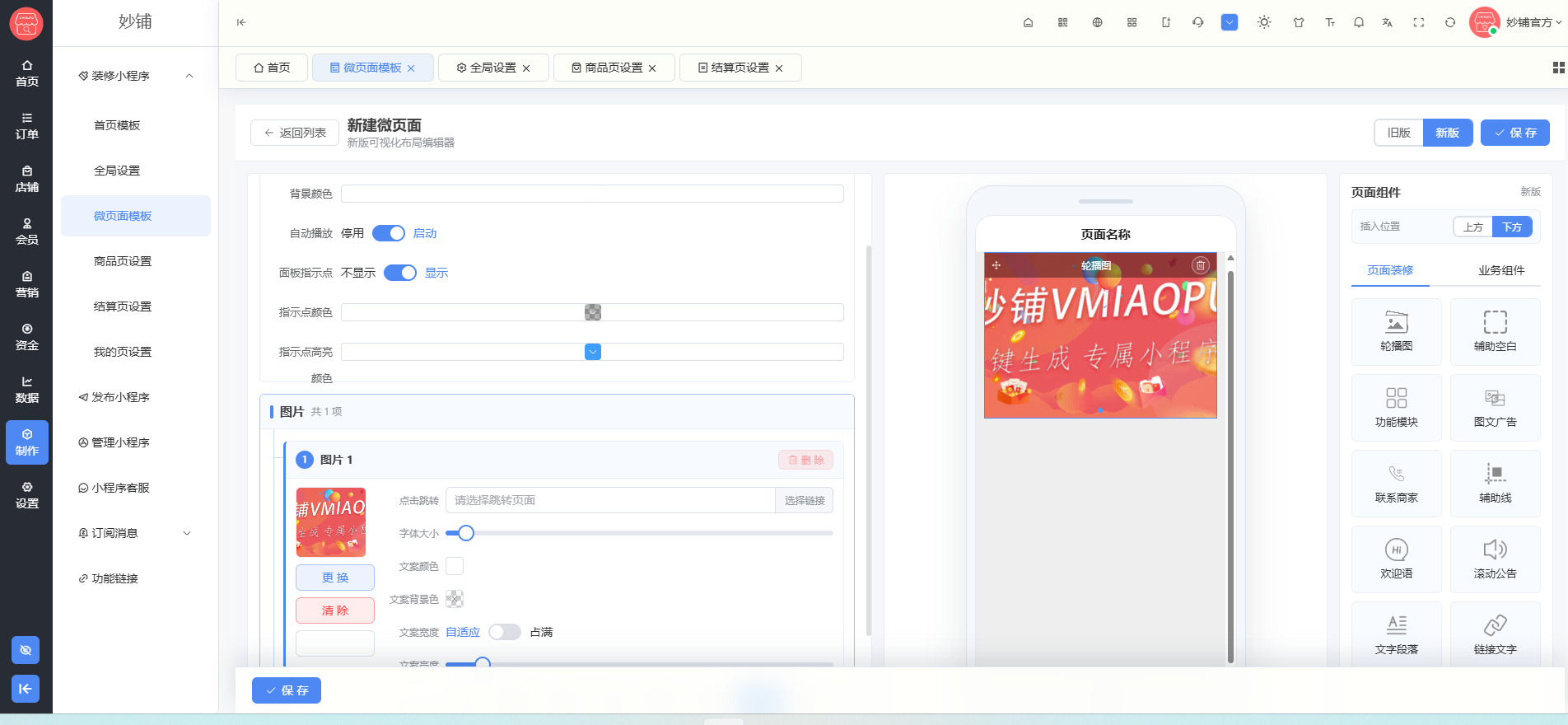The height and width of the screenshot is (725, 1568).
Task: Click 删除 for 图片 1
Action: [805, 460]
